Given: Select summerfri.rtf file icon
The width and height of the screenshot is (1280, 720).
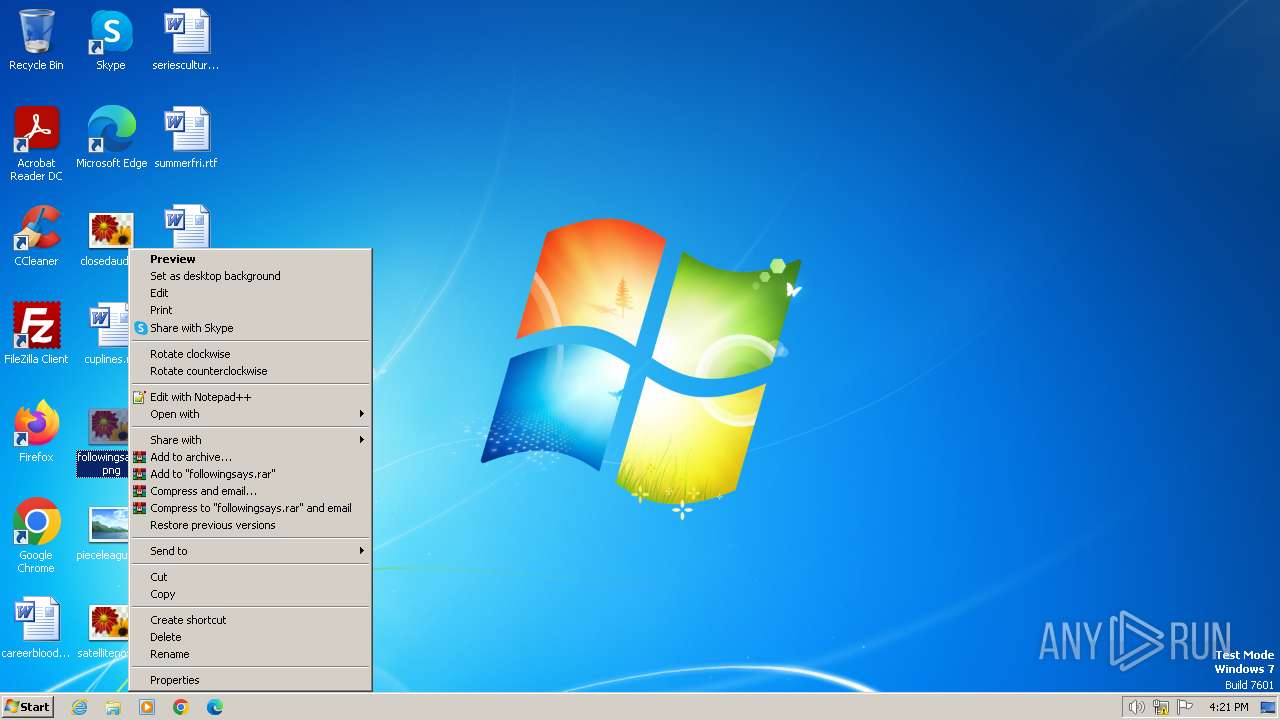Looking at the screenshot, I should (x=186, y=138).
